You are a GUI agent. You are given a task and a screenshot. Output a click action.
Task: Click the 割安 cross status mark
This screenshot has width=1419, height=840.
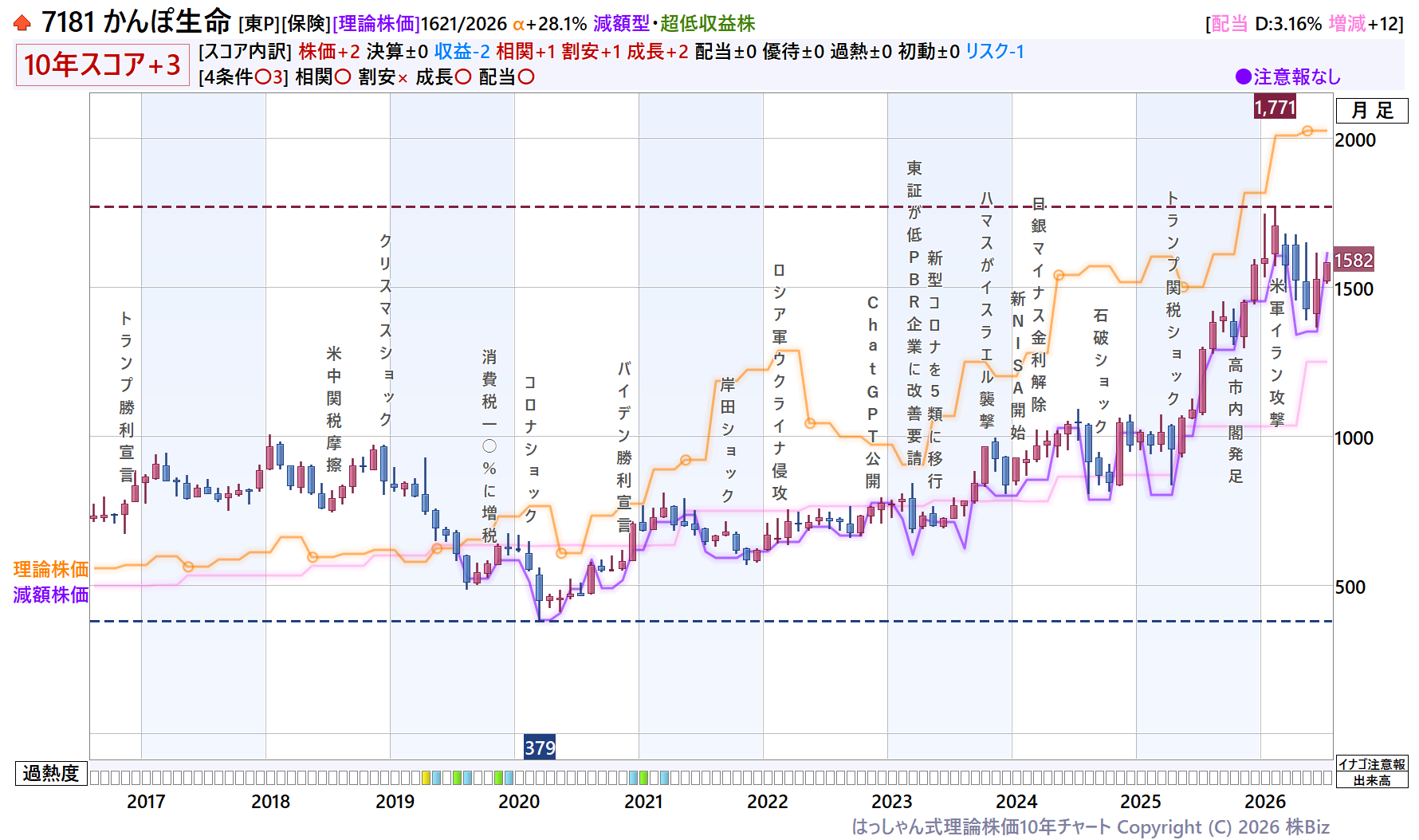click(x=403, y=78)
